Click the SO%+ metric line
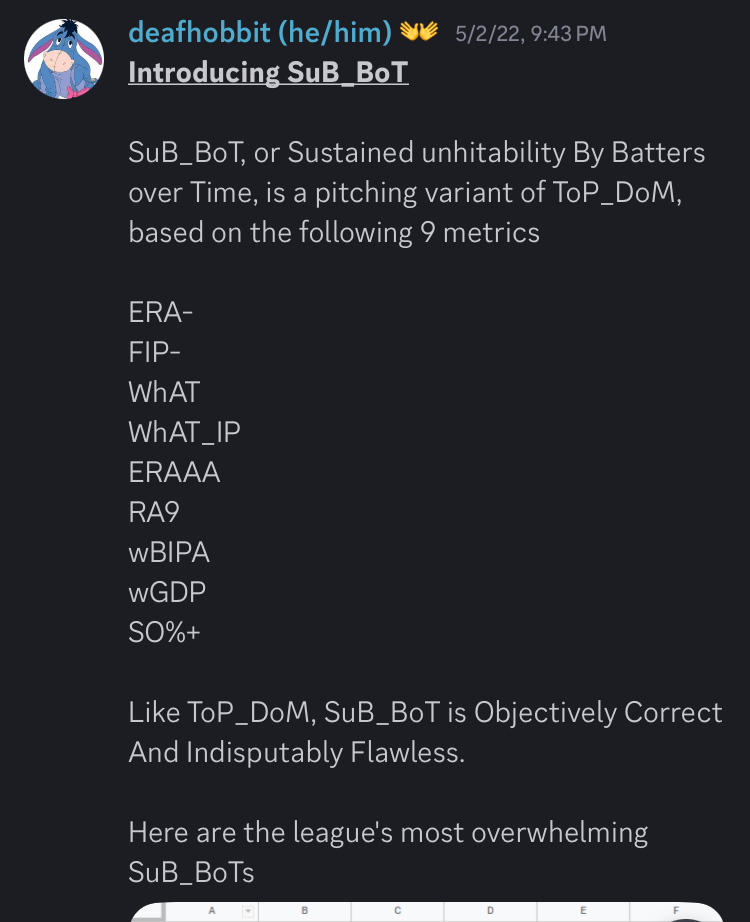This screenshot has height=922, width=750. (x=164, y=632)
